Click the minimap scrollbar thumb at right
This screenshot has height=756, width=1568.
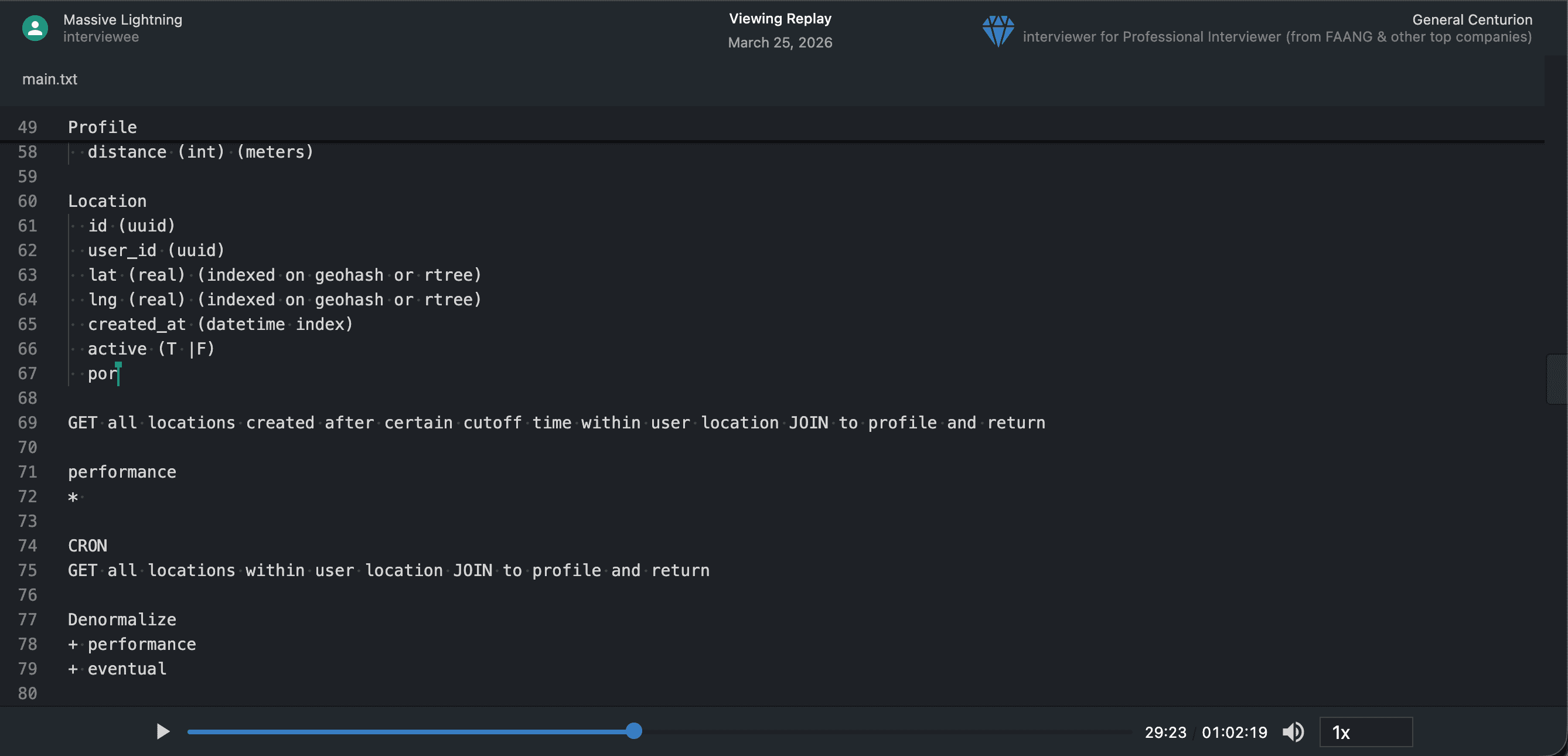pos(1556,379)
